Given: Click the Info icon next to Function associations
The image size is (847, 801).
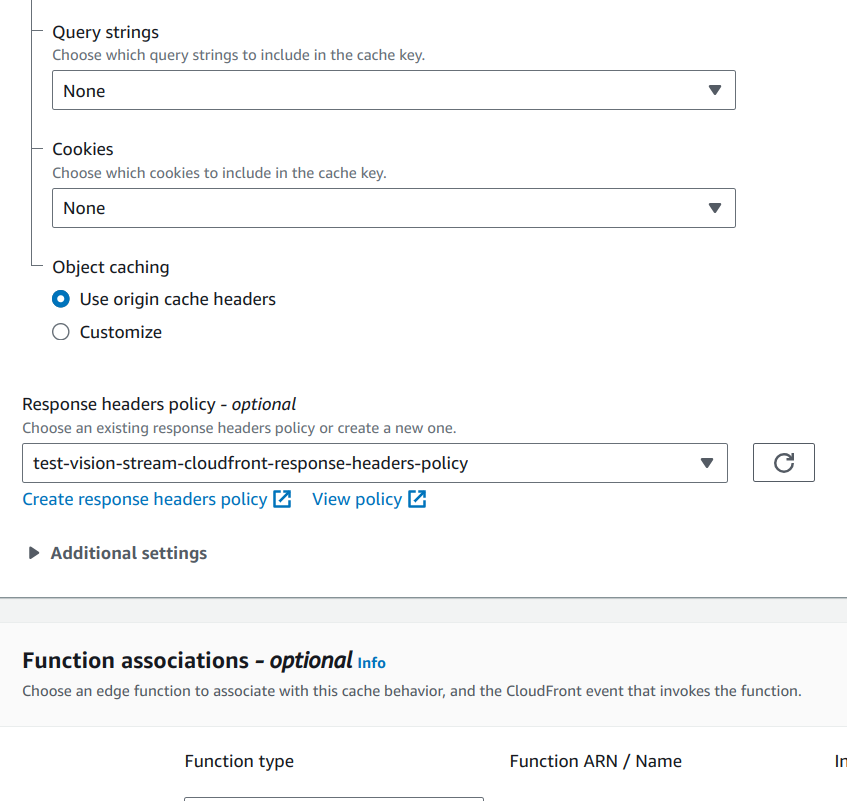Looking at the screenshot, I should pyautogui.click(x=371, y=662).
